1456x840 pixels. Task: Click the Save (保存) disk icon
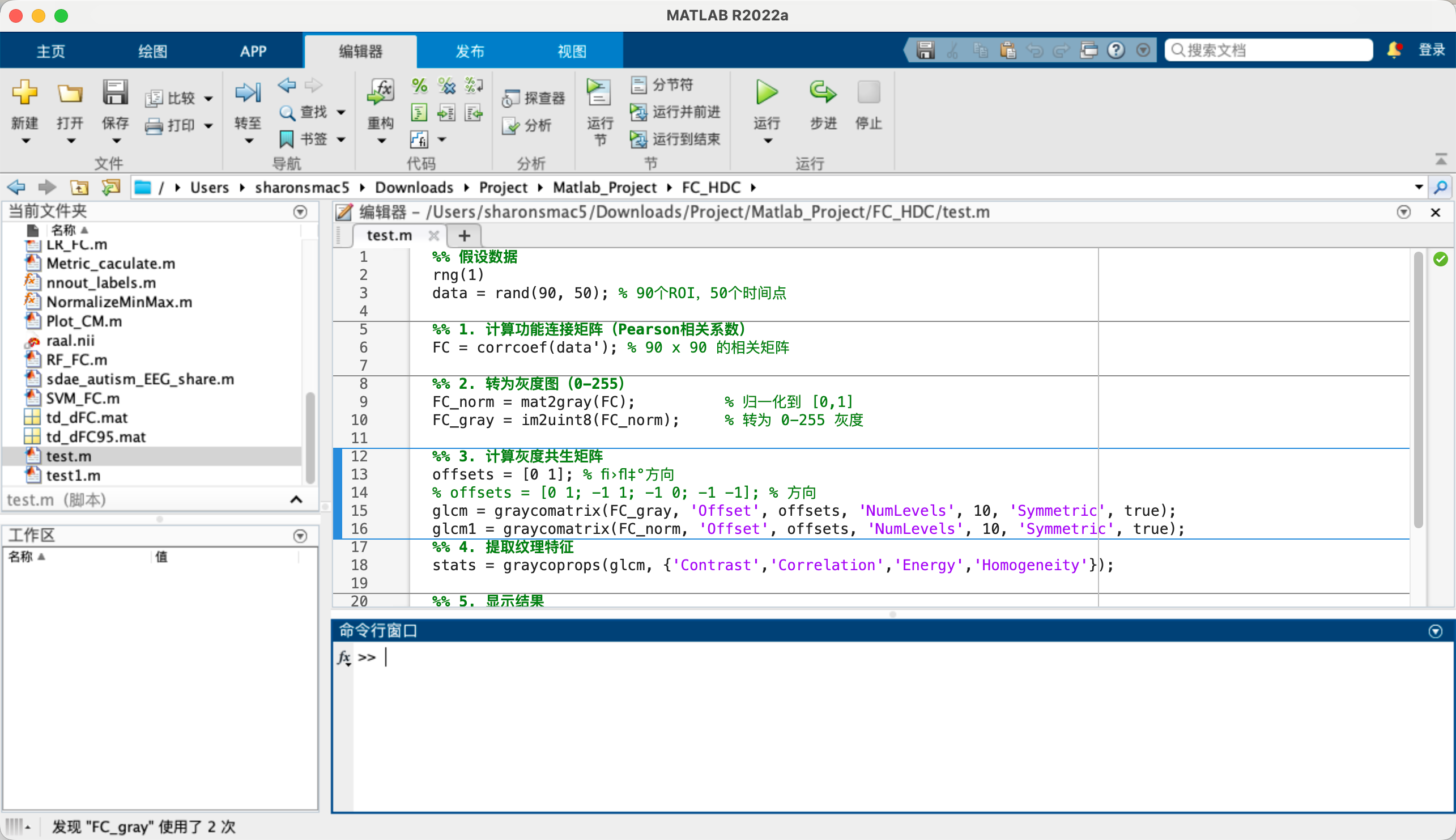[115, 93]
